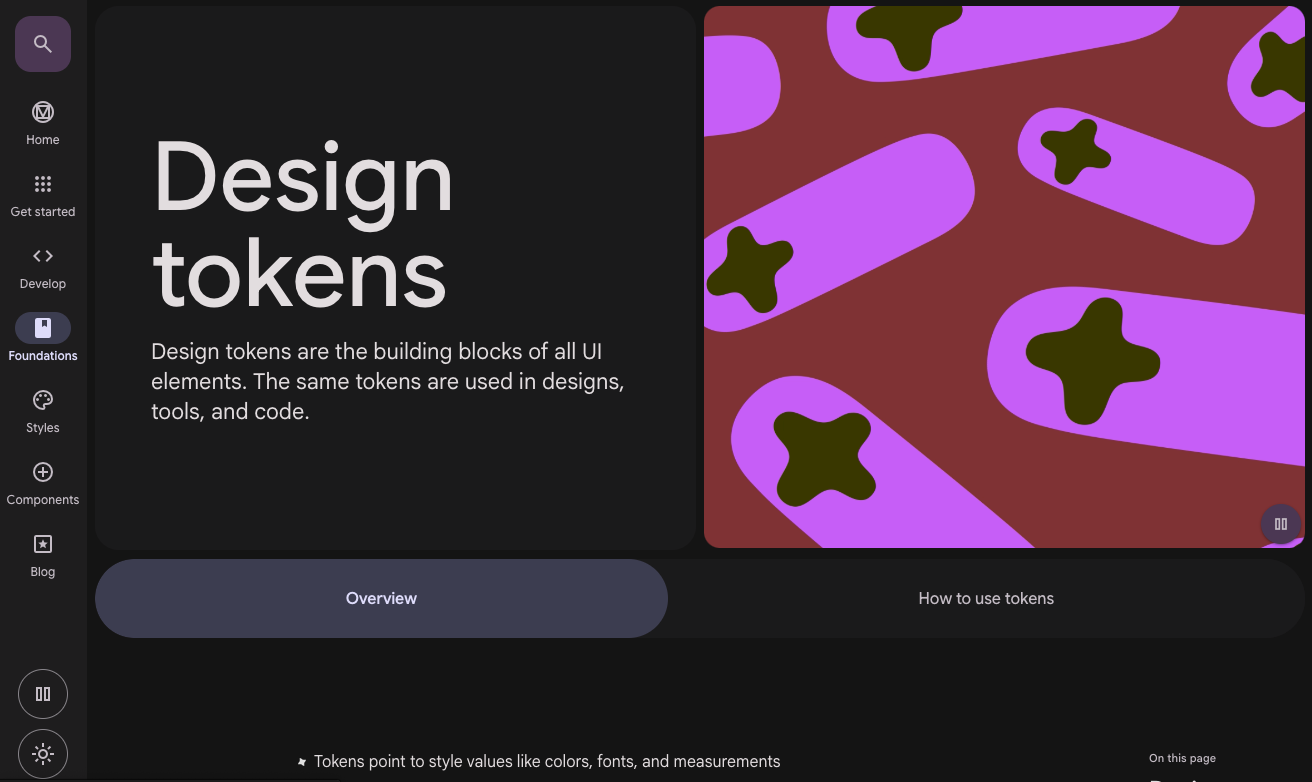This screenshot has height=782, width=1312.
Task: Open the search button in the sidebar
Action: pyautogui.click(x=43, y=44)
